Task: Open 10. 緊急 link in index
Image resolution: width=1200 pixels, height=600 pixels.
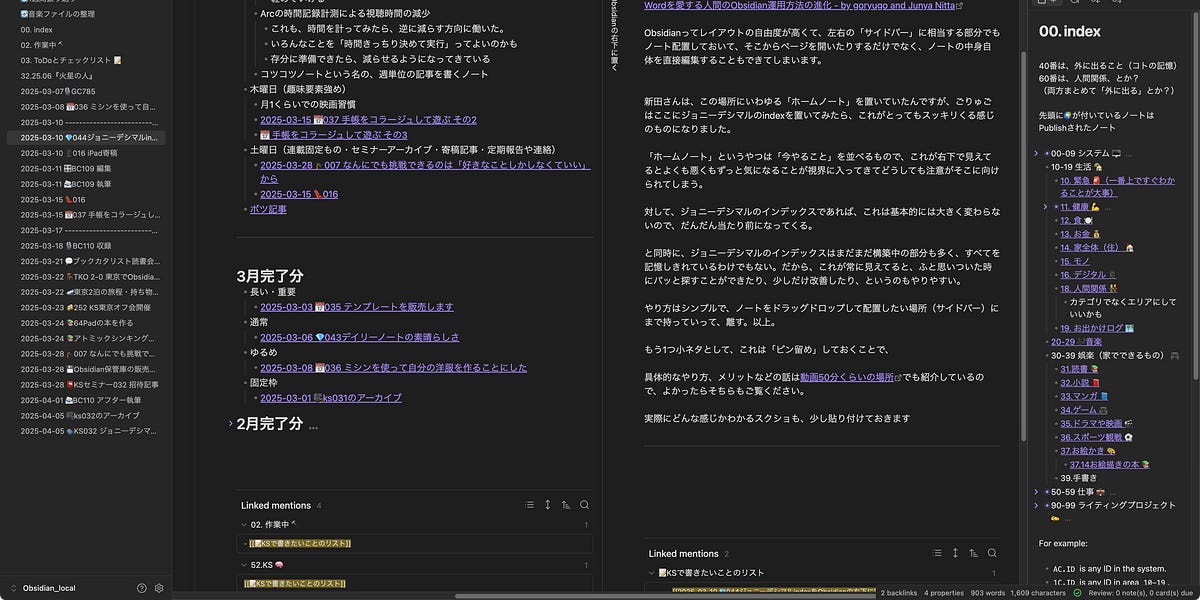Action: point(1118,186)
